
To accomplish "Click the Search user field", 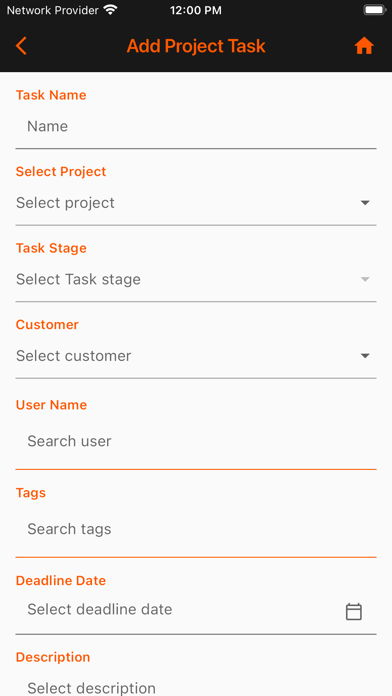I will click(x=196, y=442).
